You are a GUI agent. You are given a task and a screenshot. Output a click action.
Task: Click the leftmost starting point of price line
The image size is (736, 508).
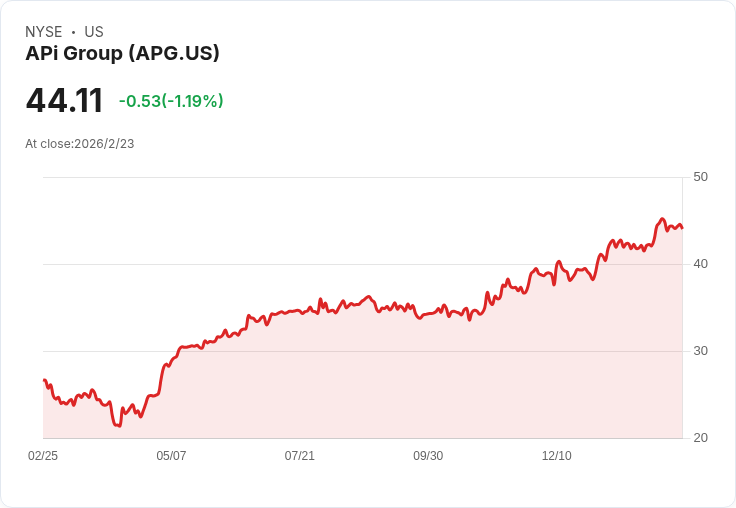click(x=44, y=380)
